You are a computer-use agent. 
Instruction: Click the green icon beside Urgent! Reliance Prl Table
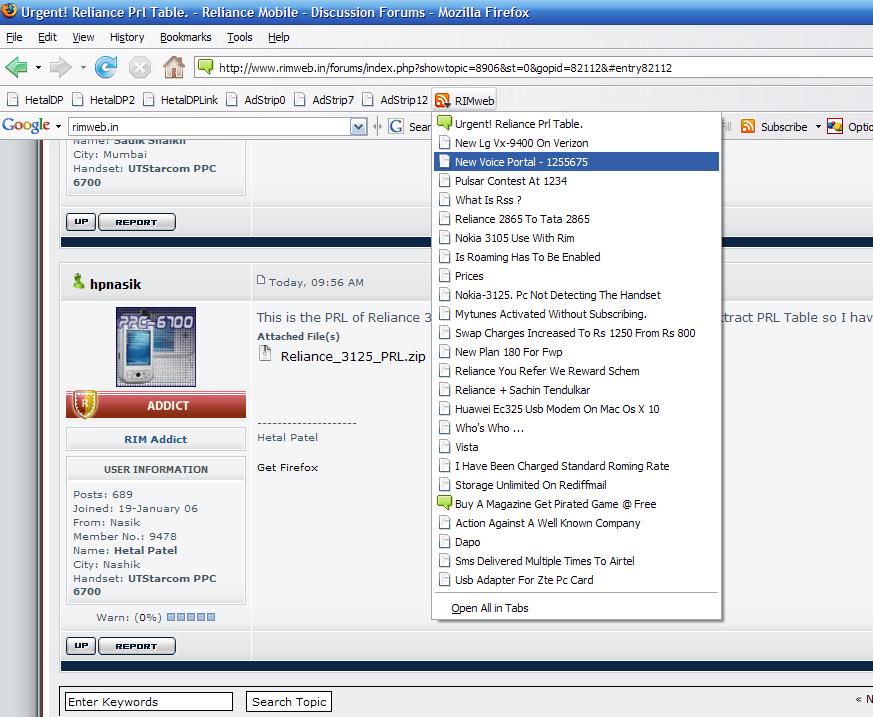(444, 122)
